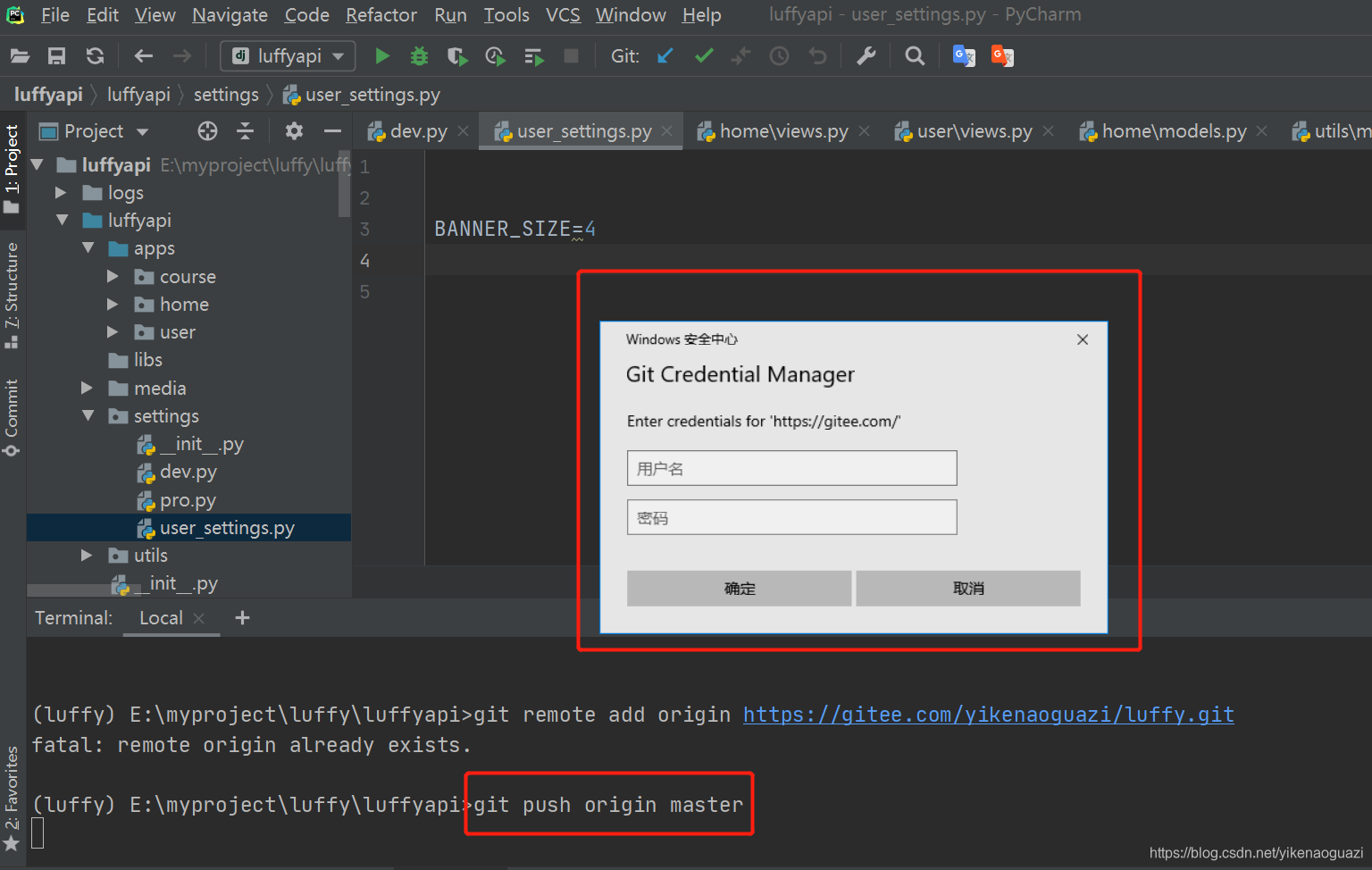Image resolution: width=1372 pixels, height=870 pixels.
Task: Click the Project tree vertical scrollbar
Action: (345, 183)
